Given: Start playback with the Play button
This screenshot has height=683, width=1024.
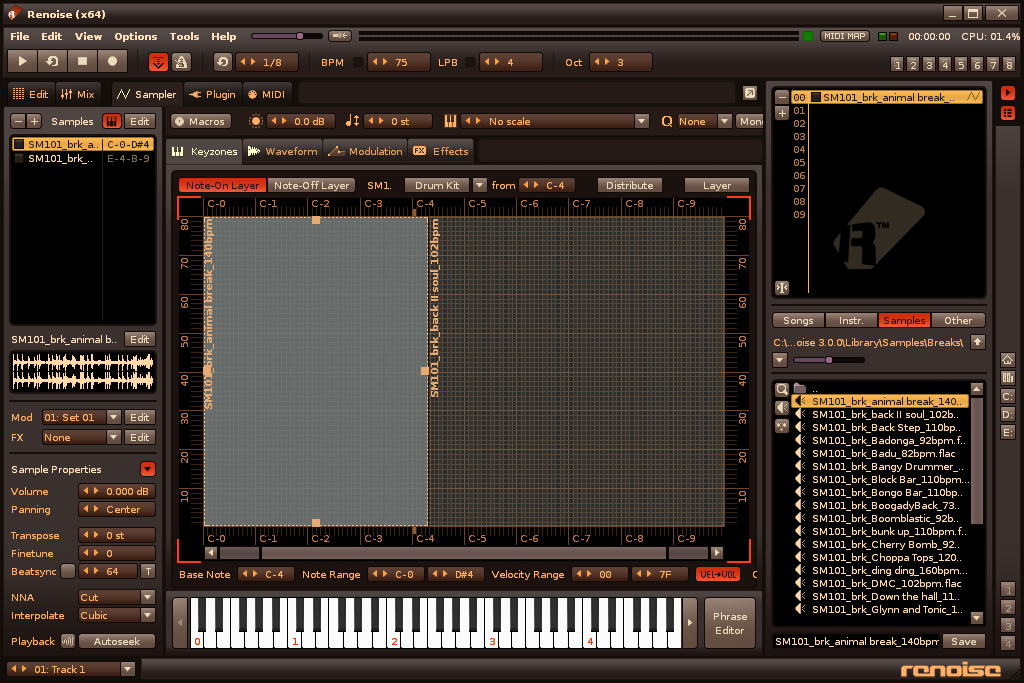Looking at the screenshot, I should coord(22,61).
